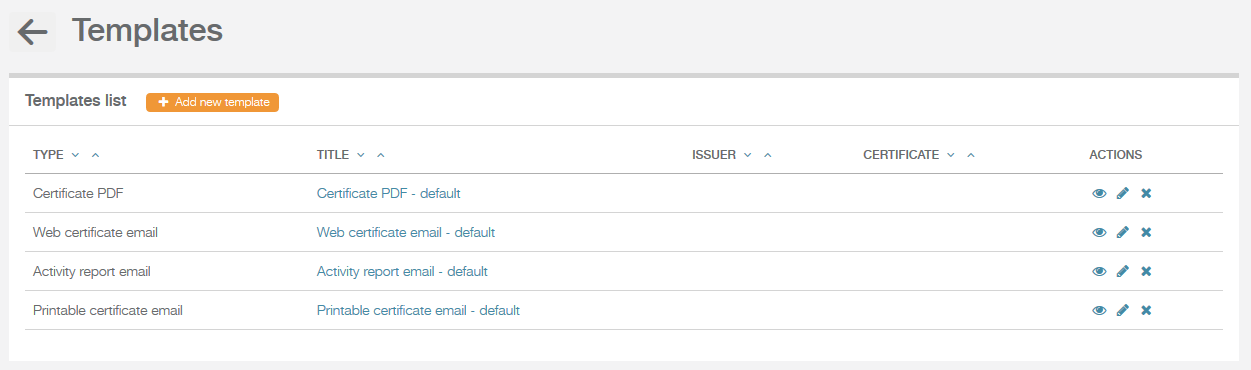The width and height of the screenshot is (1251, 370).
Task: Sort the Type column descending
Action: click(x=75, y=155)
